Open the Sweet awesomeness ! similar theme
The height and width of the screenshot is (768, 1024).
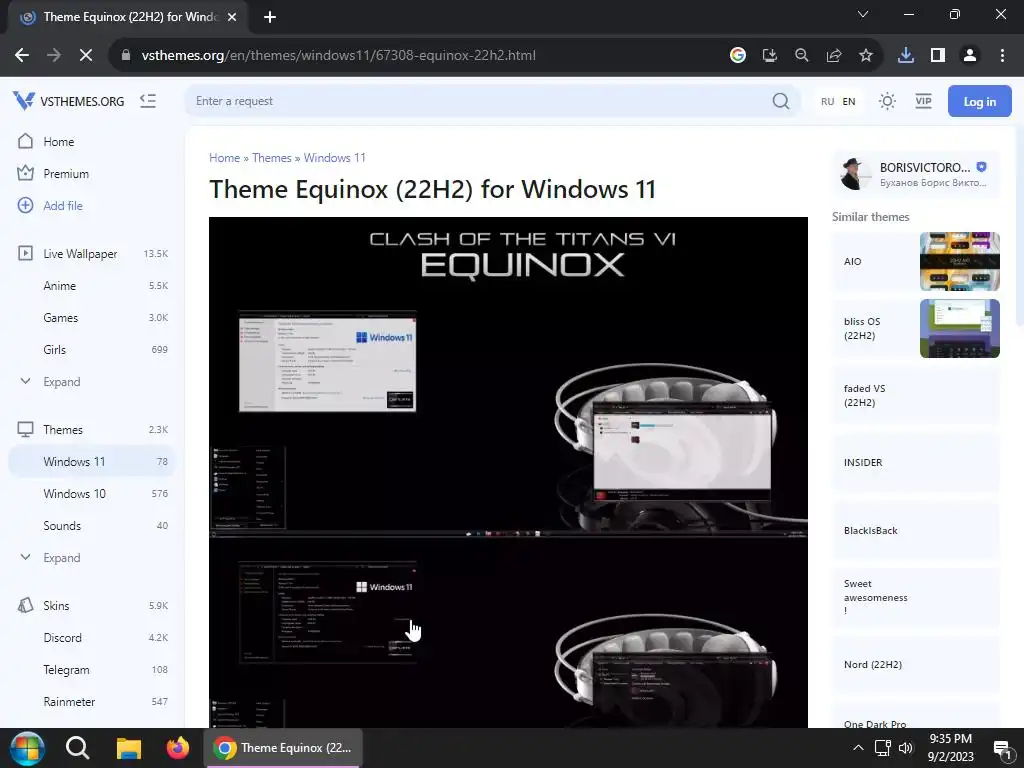(x=916, y=598)
